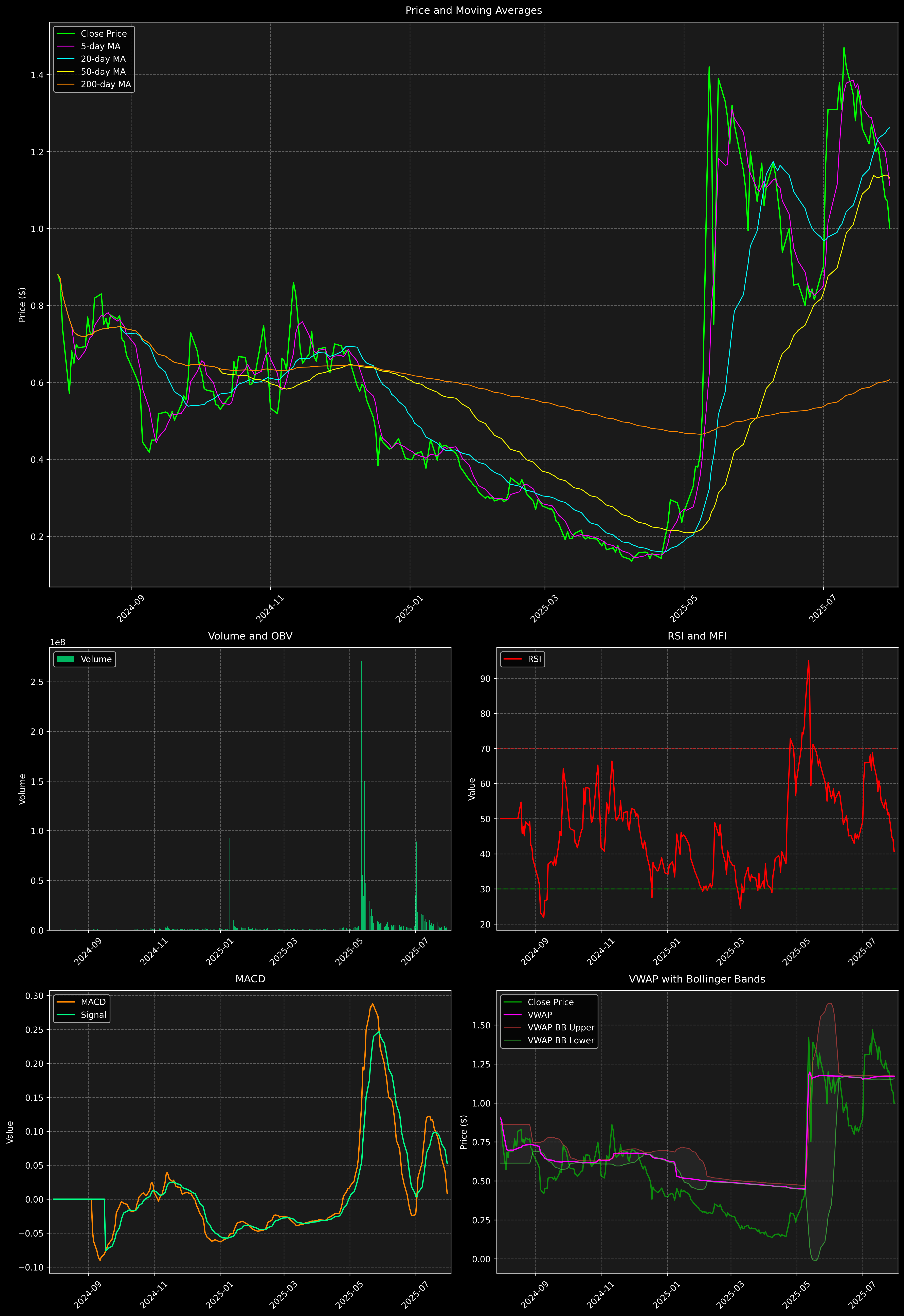
Task: Click the green Volume legend swatch
Action: 66,659
